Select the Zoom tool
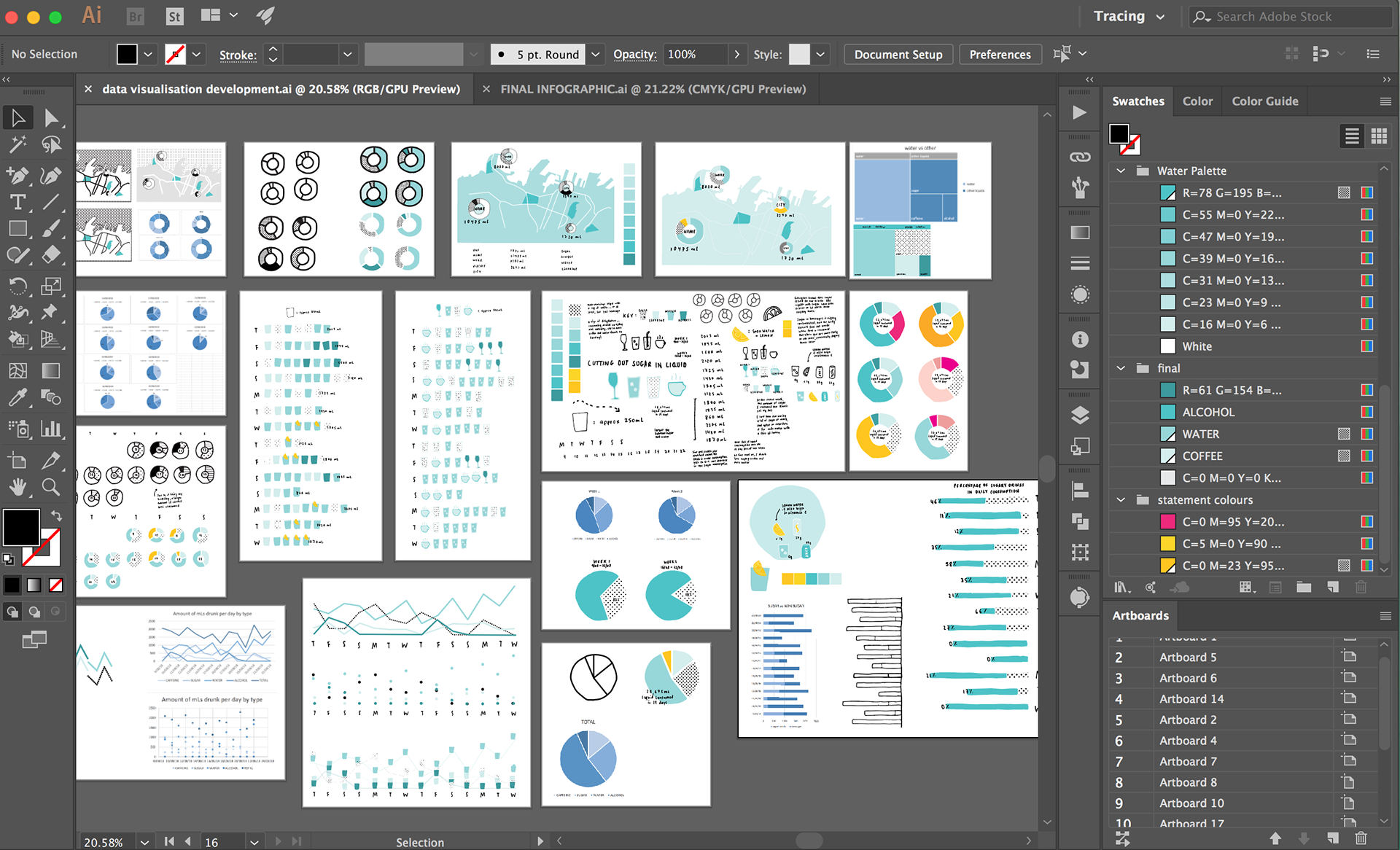Viewport: 1400px width, 850px height. pos(51,486)
